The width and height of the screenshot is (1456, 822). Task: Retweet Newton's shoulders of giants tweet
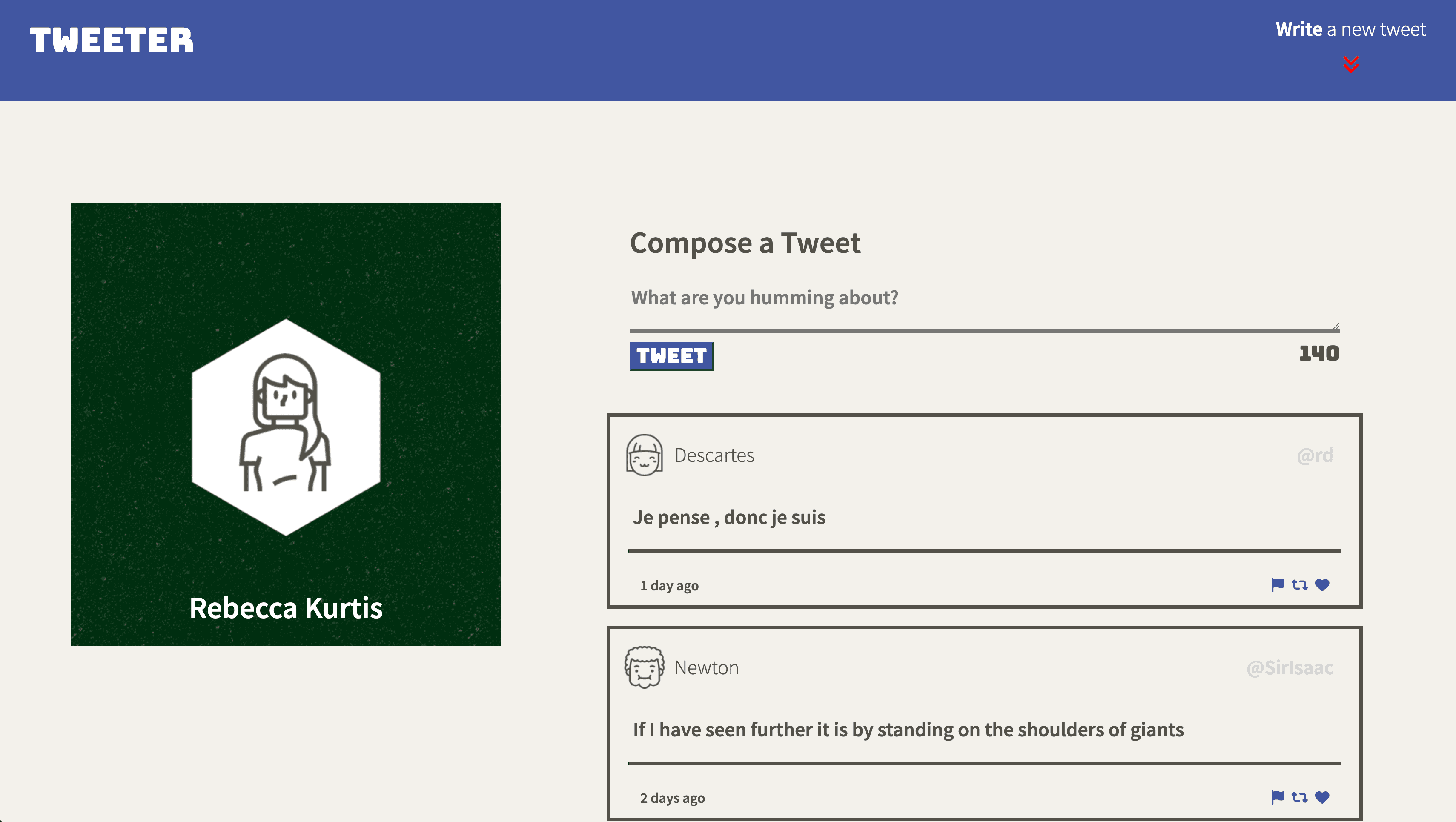1299,797
